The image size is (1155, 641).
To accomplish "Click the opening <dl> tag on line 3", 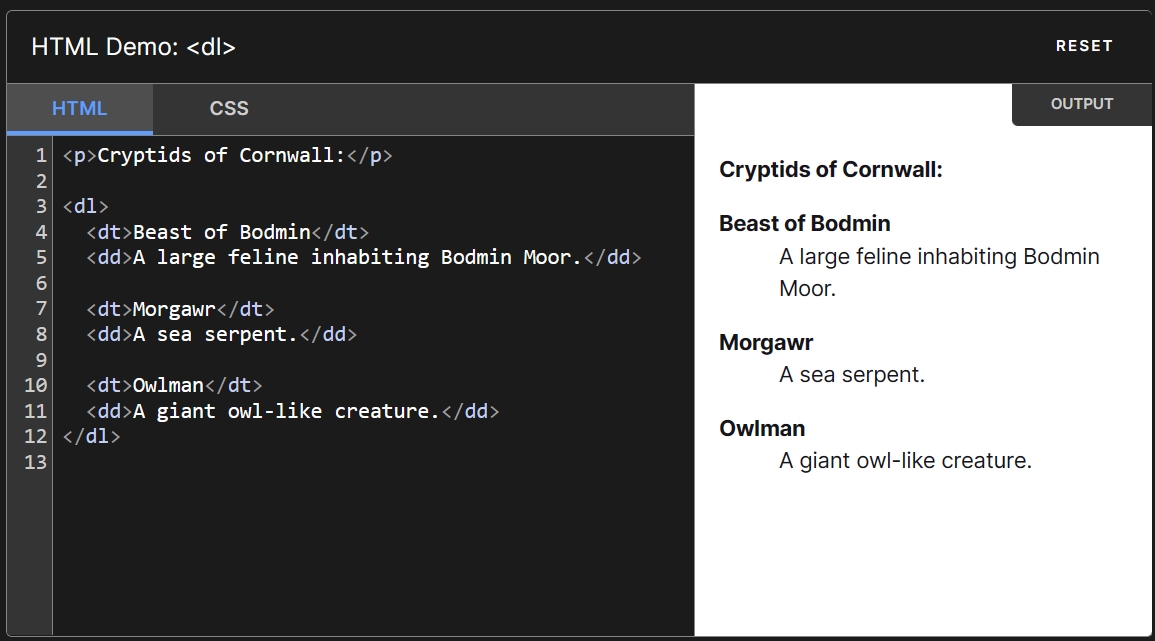I will pyautogui.click(x=85, y=207).
